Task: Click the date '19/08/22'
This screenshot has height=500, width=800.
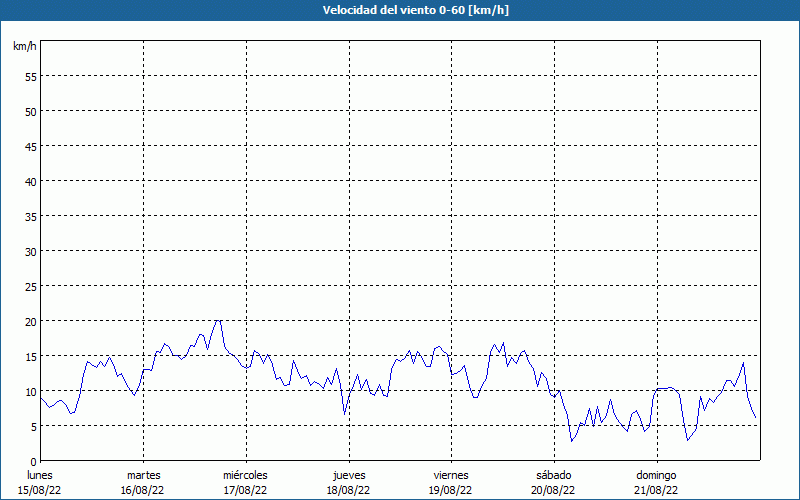Action: (x=451, y=490)
